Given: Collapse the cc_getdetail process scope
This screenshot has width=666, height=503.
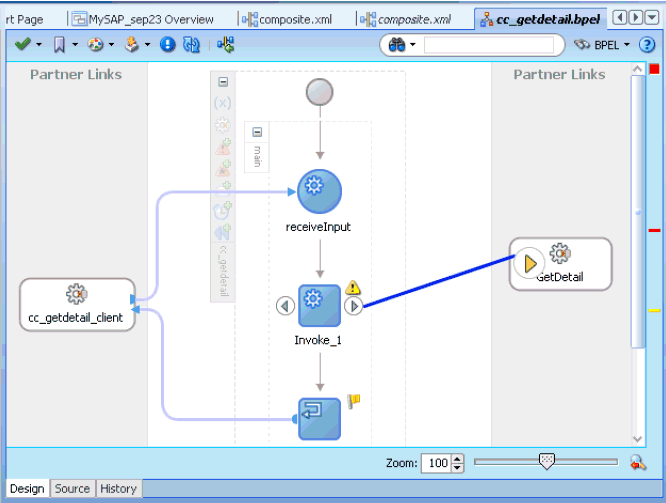Looking at the screenshot, I should coord(223,82).
